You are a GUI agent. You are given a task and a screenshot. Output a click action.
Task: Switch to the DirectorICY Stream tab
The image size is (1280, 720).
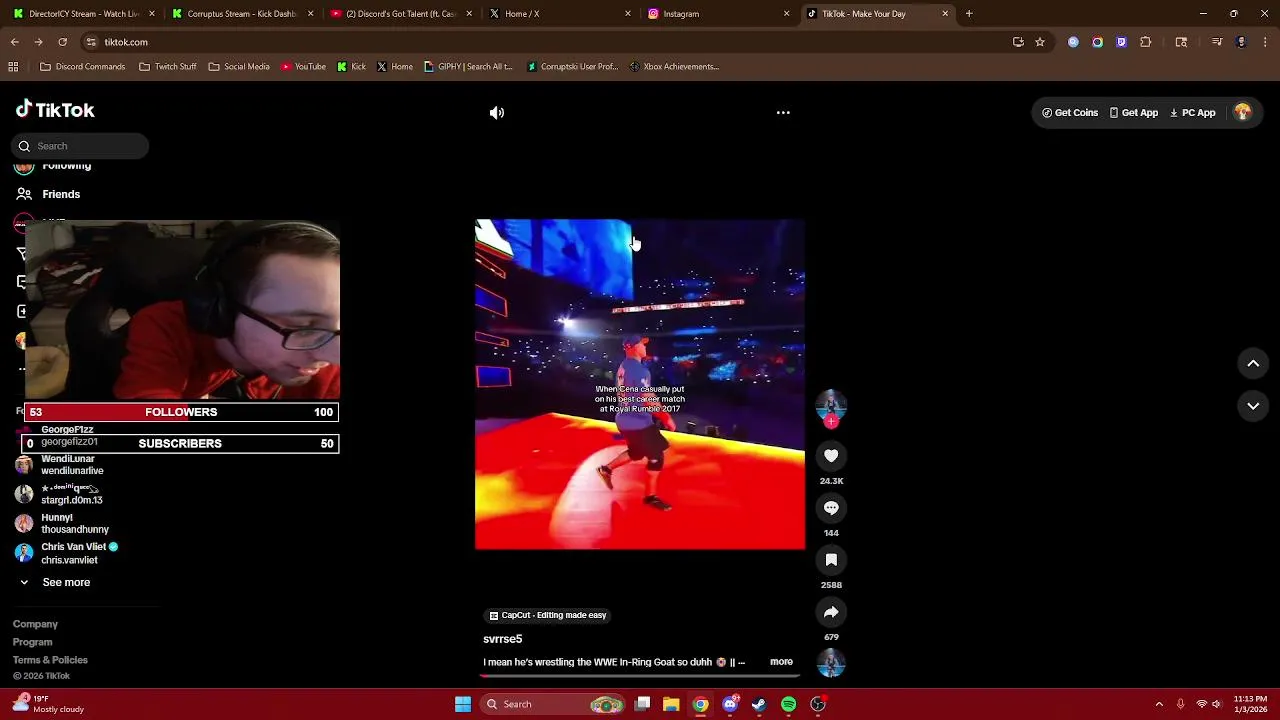tap(83, 14)
